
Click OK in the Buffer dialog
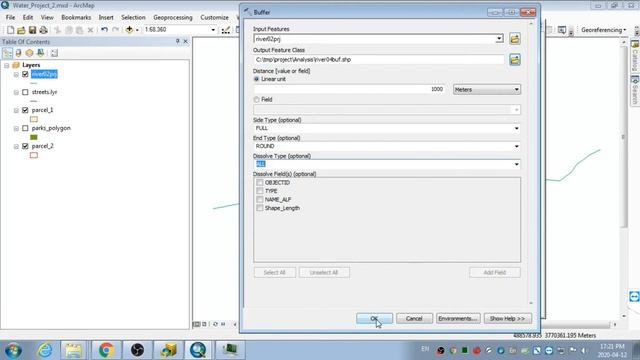tap(374, 318)
